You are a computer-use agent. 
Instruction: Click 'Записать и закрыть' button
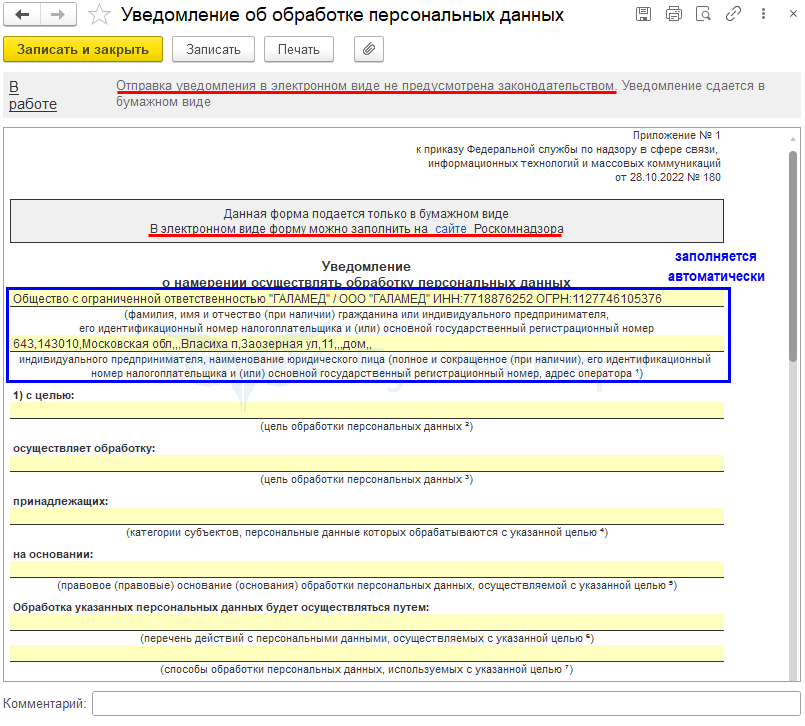click(x=83, y=49)
